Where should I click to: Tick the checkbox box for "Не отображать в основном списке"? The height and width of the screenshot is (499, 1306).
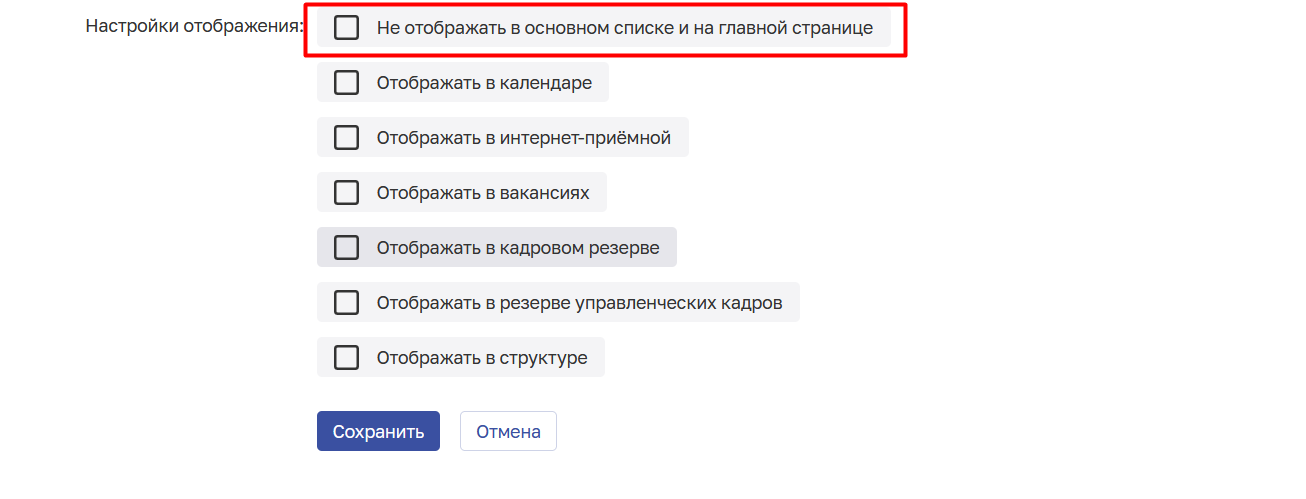(346, 28)
